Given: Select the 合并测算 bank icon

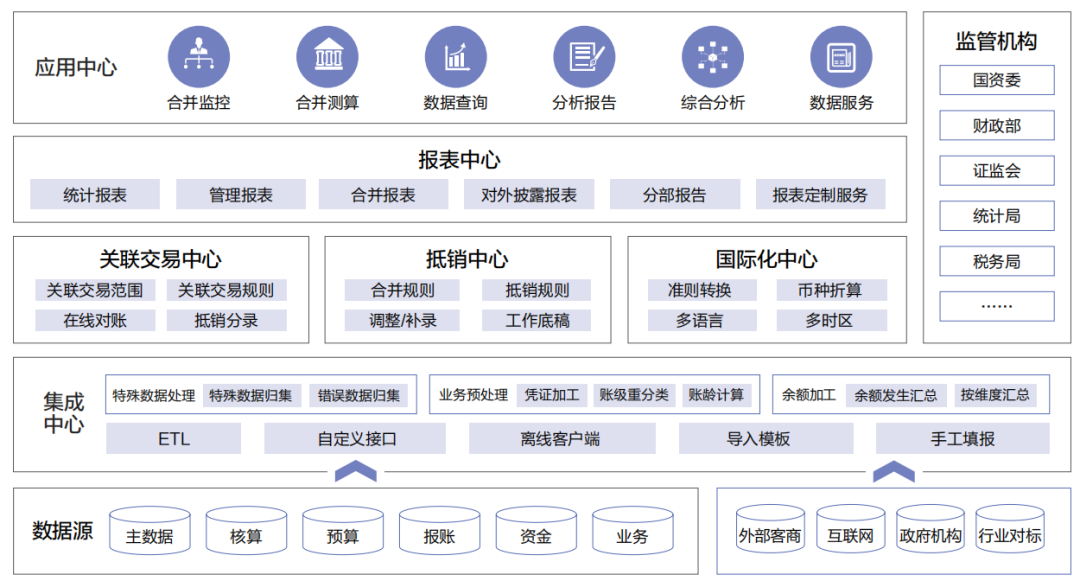Looking at the screenshot, I should point(327,56).
